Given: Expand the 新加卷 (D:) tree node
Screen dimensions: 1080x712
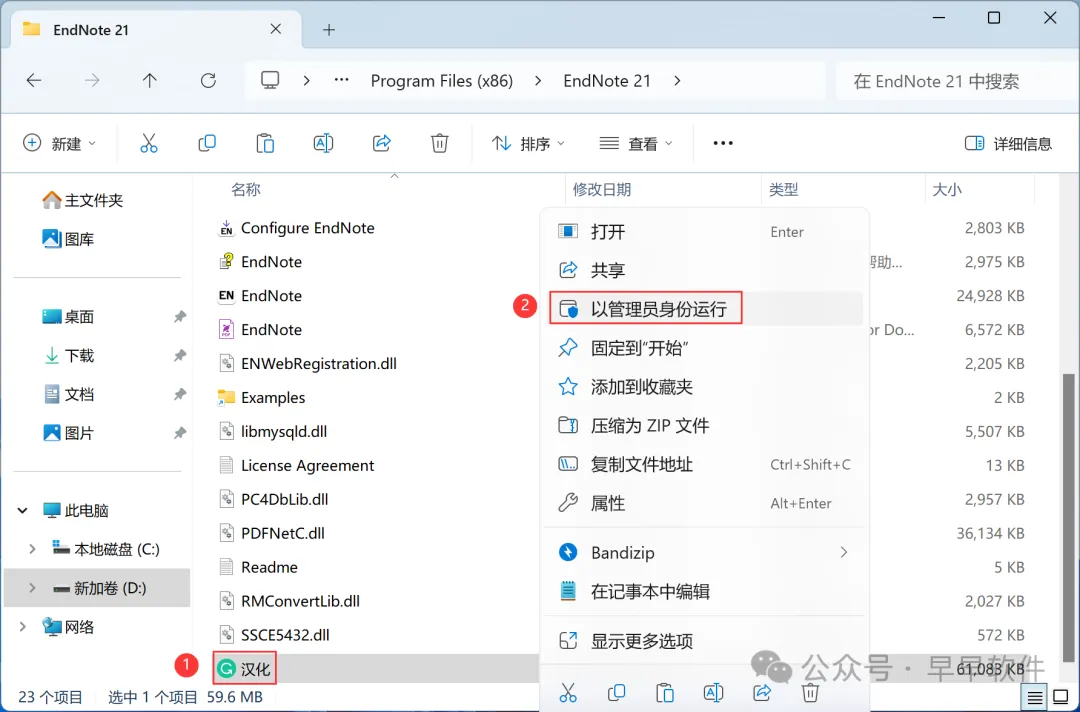Looking at the screenshot, I should pyautogui.click(x=32, y=588).
